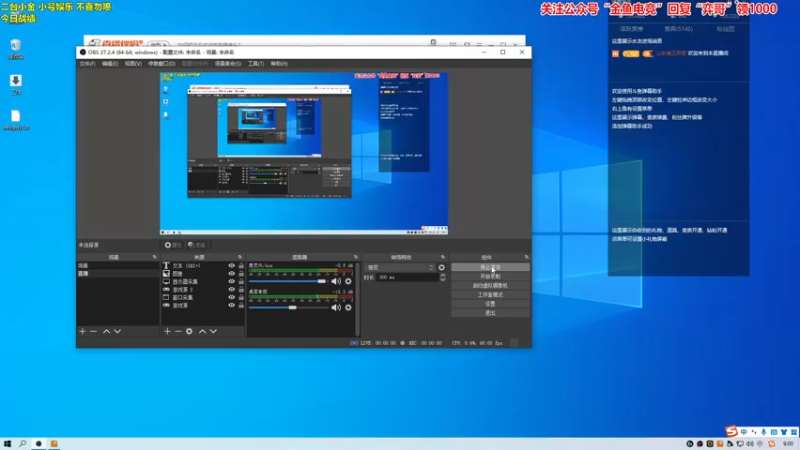Open the 视图(V) menu
Image resolution: width=800 pixels, height=450 pixels.
(x=133, y=64)
